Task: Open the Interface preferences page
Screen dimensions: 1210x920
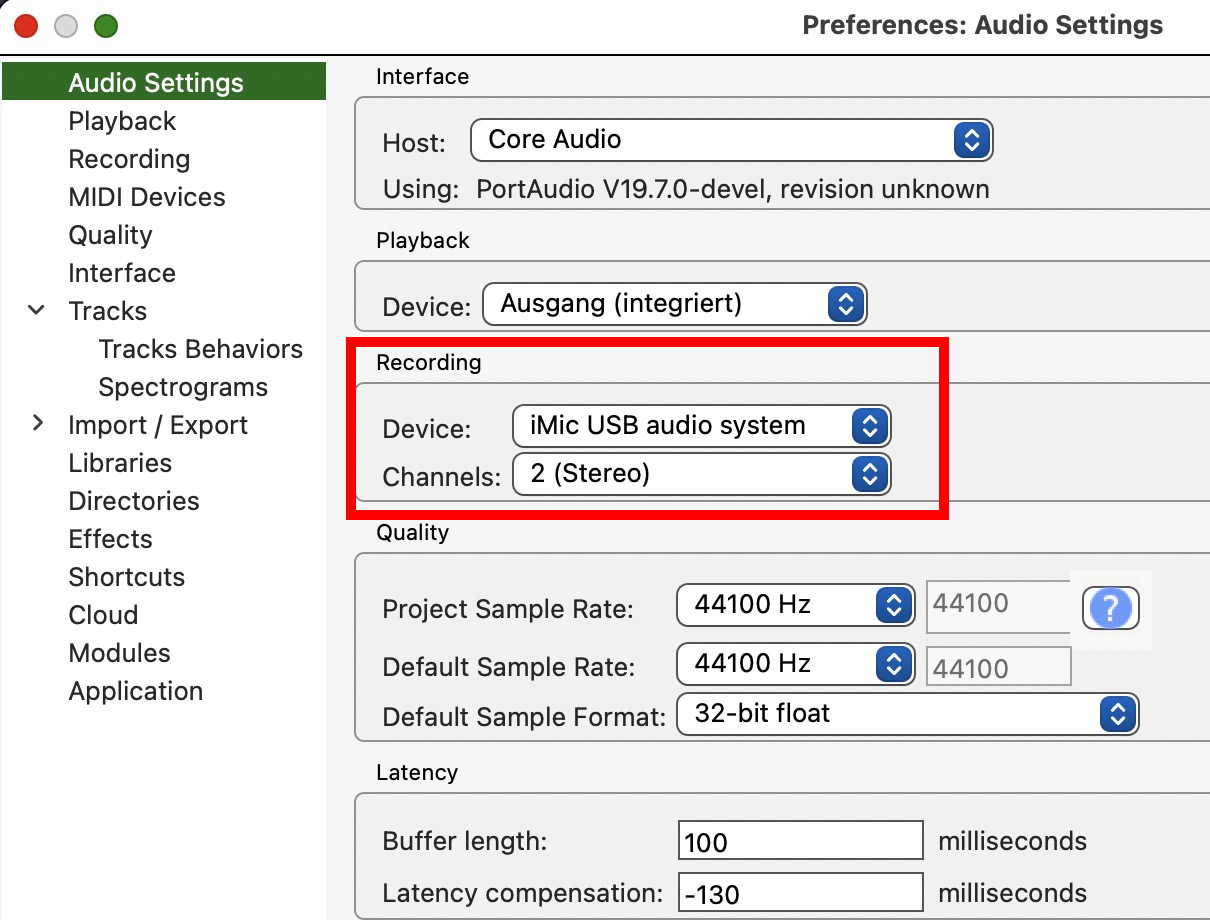Action: 122,273
